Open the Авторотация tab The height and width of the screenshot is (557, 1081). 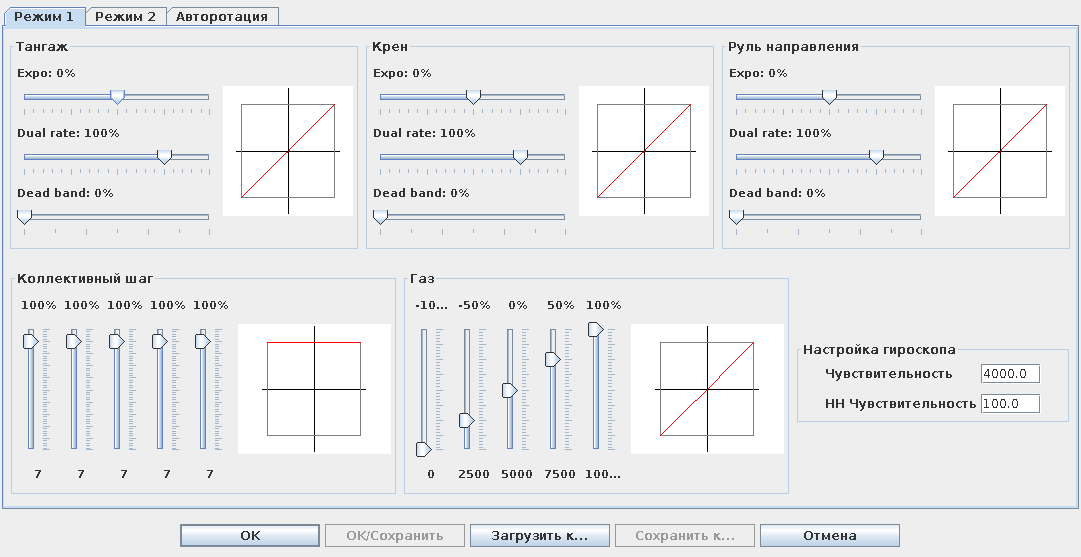click(x=221, y=16)
